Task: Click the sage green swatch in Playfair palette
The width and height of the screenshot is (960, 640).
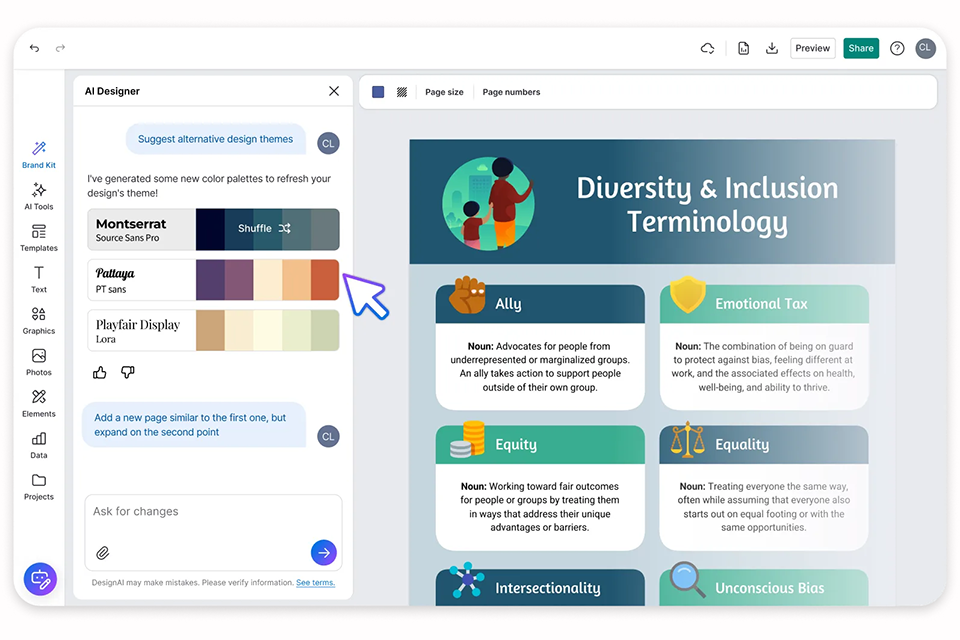Action: 325,330
